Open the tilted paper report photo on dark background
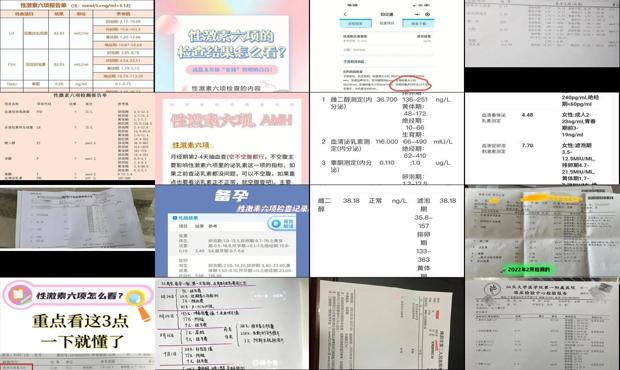This screenshot has width=620, height=370. (387, 324)
